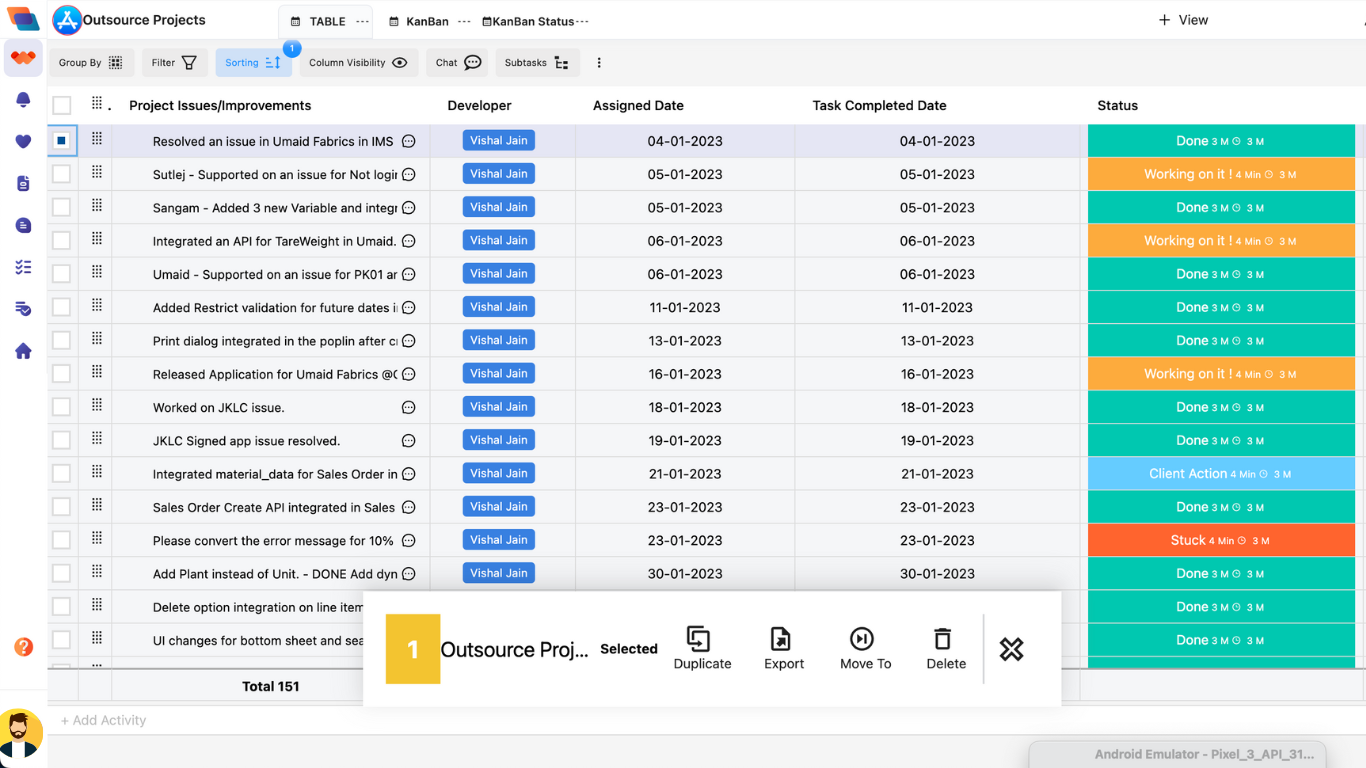The image size is (1366, 768).
Task: Open chat bubble for Sutlej - Supported row
Action: point(408,174)
